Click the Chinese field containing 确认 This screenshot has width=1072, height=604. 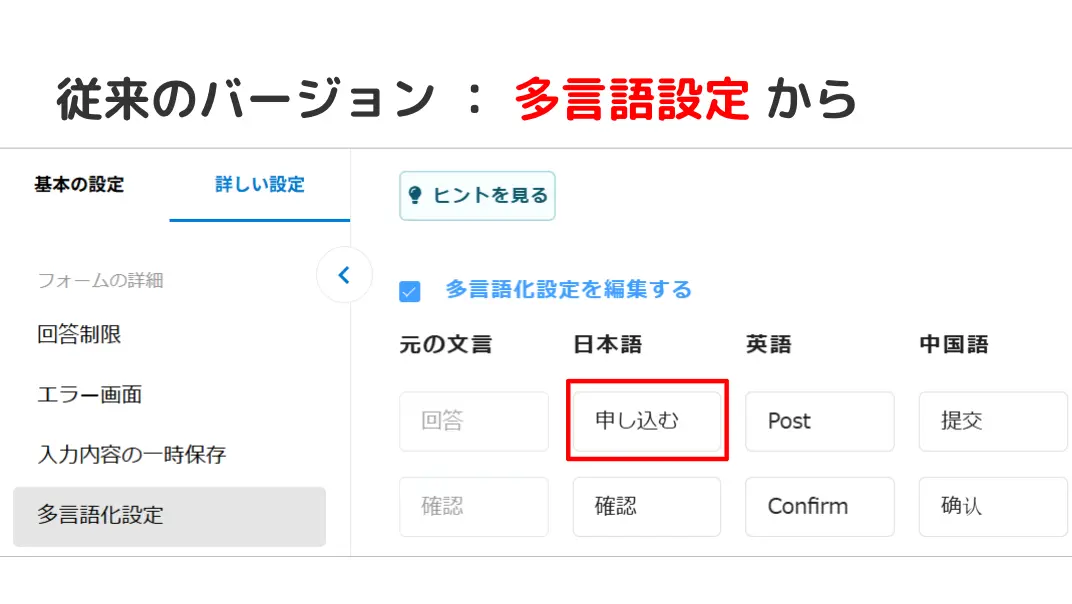coord(993,507)
